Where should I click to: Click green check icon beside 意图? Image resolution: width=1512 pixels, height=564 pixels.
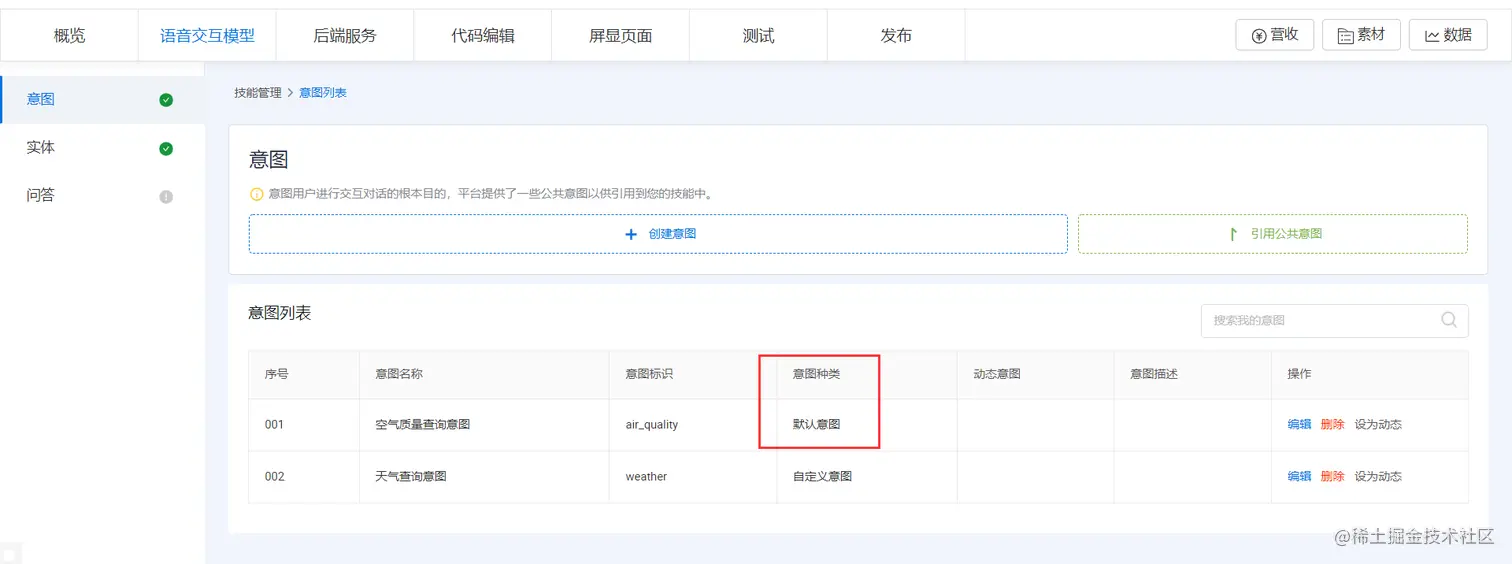pyautogui.click(x=166, y=100)
